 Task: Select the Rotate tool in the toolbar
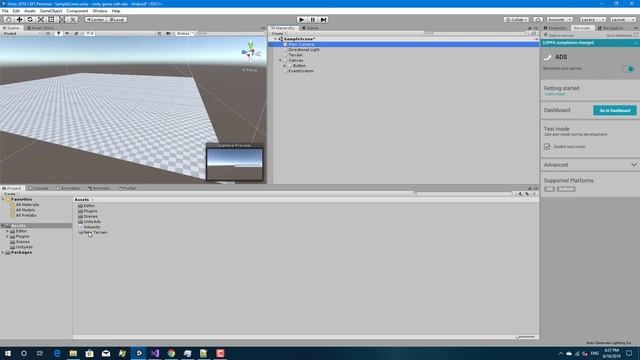coord(30,19)
